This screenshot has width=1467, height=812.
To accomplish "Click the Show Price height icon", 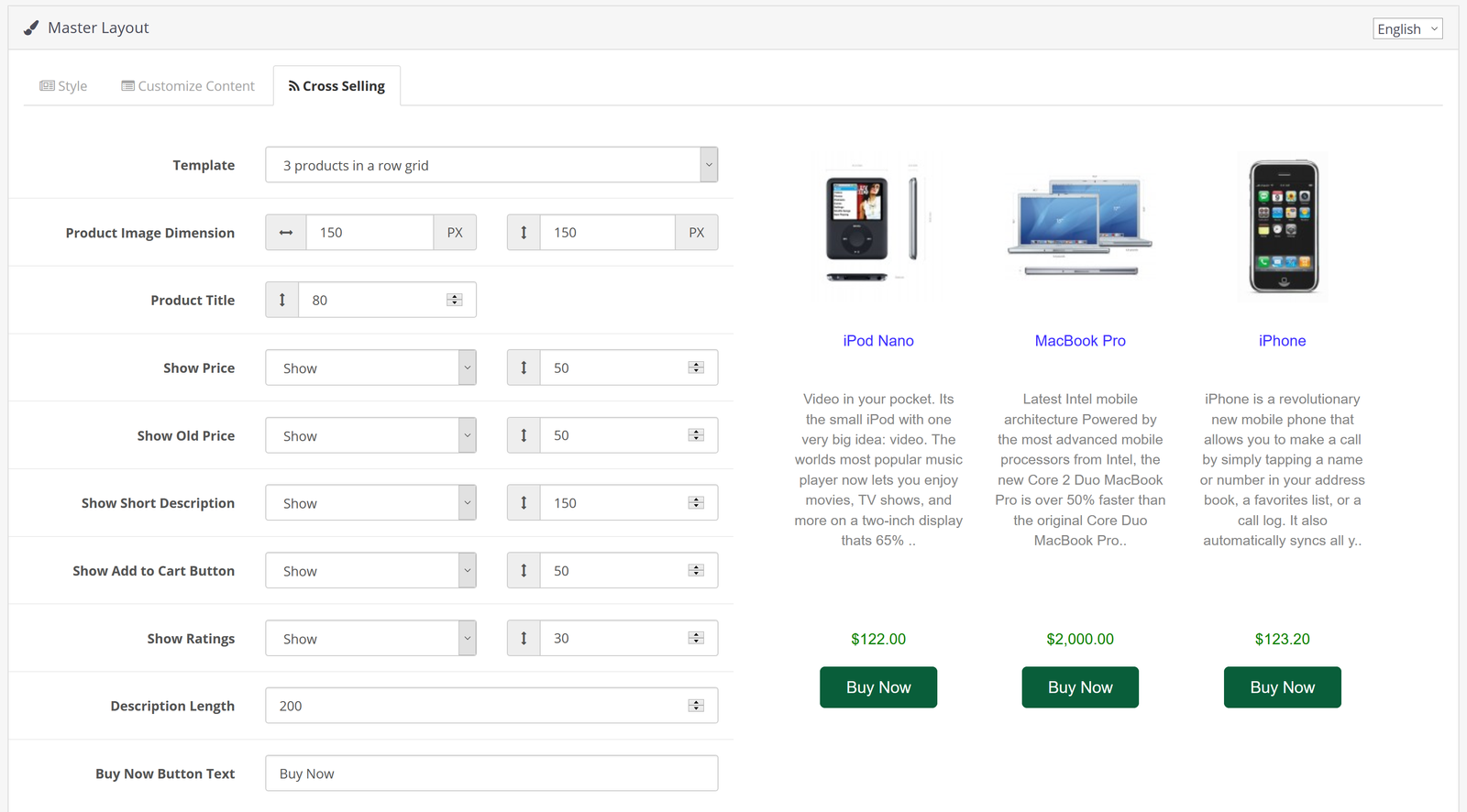I will 524,368.
